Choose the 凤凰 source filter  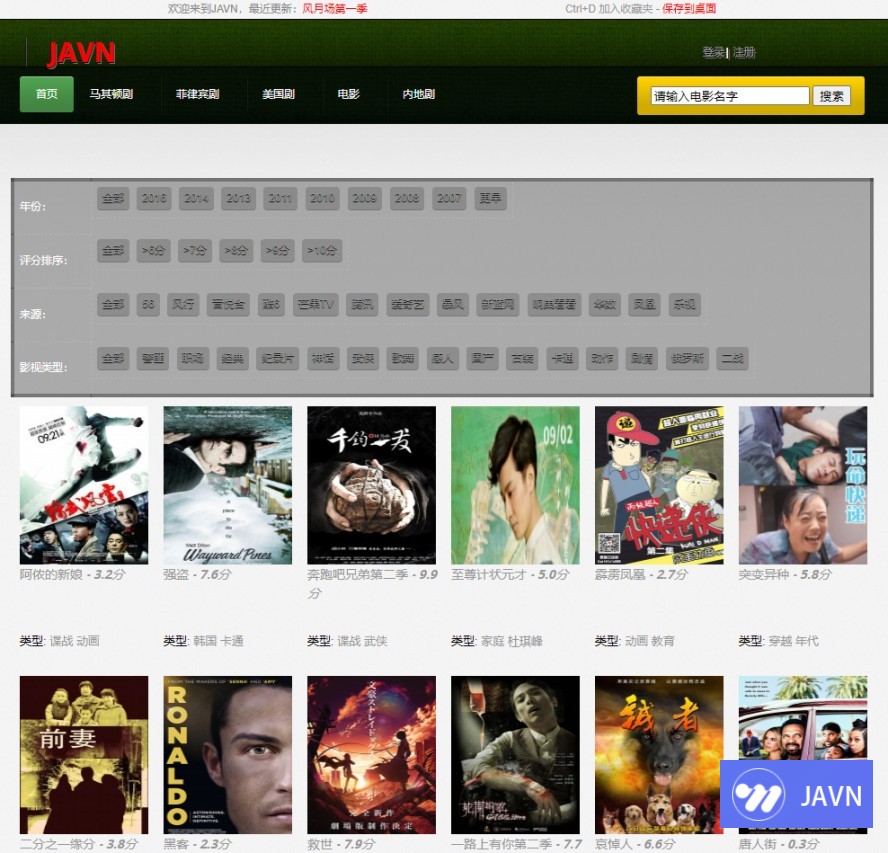[644, 305]
